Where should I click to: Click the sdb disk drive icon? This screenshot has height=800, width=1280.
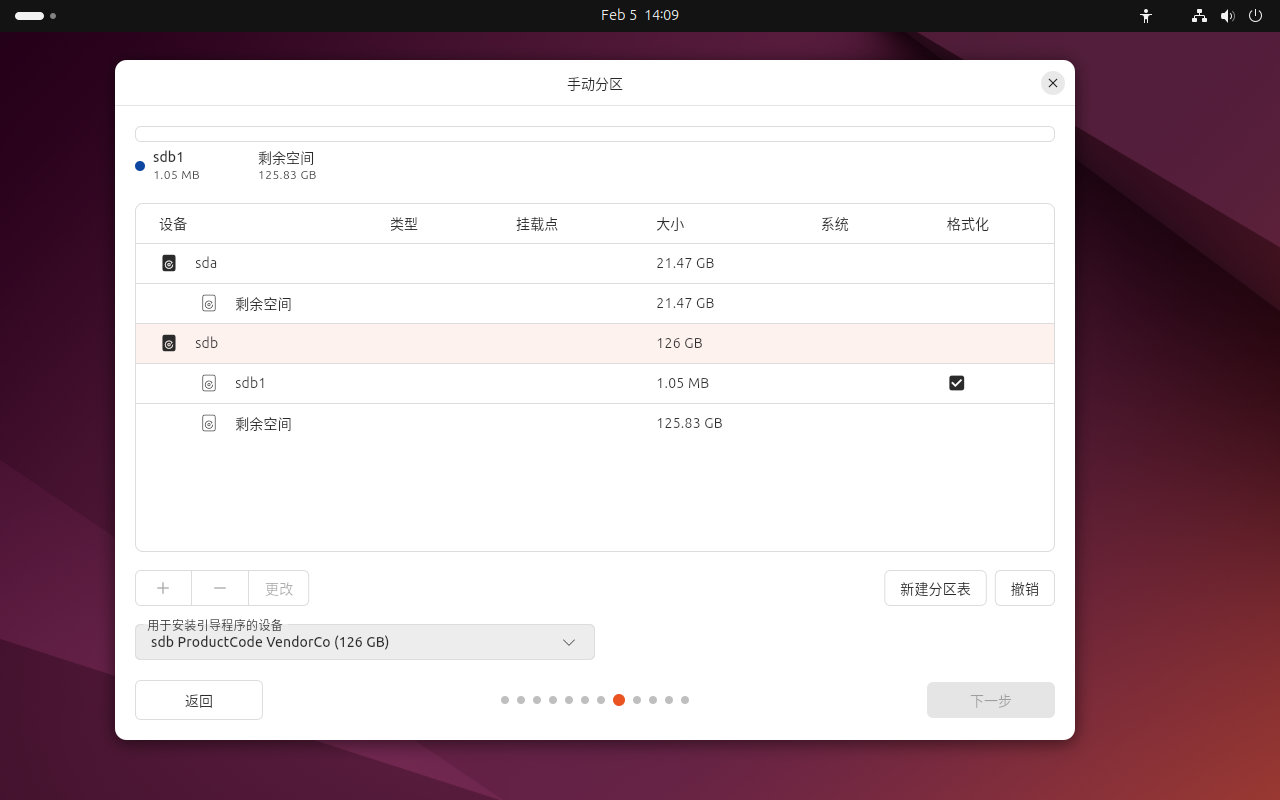click(169, 343)
